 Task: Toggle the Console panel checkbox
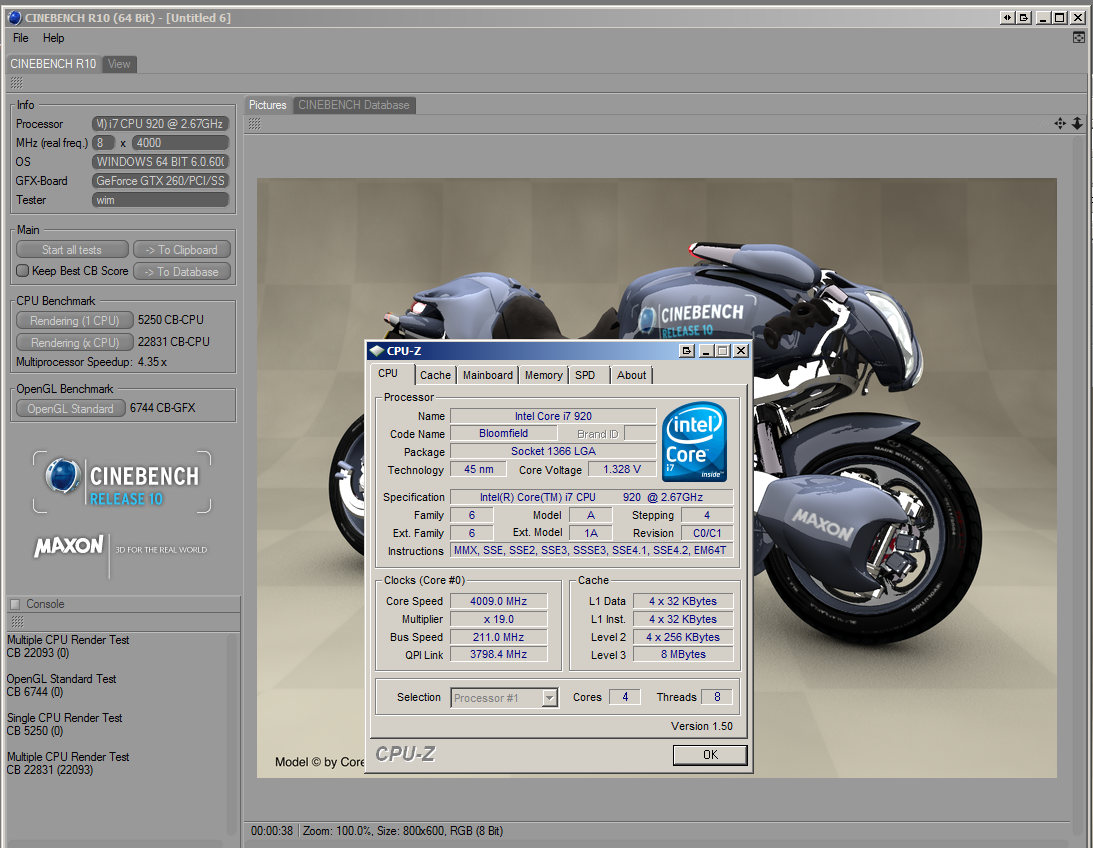[x=15, y=604]
